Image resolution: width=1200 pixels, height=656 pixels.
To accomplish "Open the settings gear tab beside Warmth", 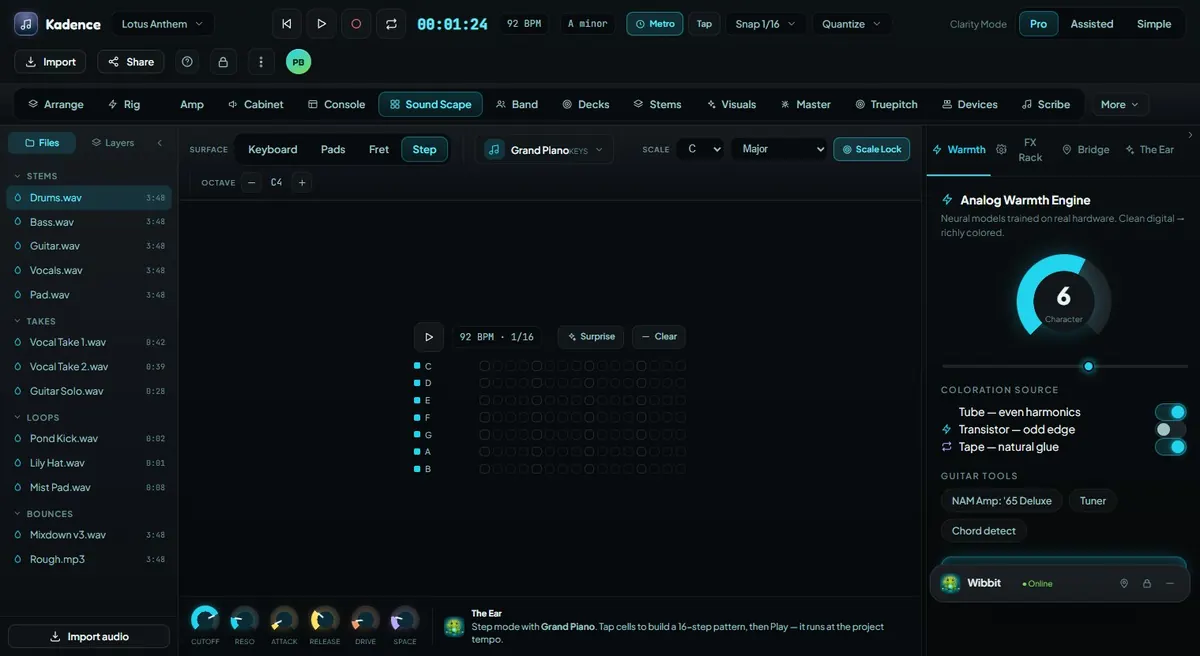I will [x=1001, y=149].
